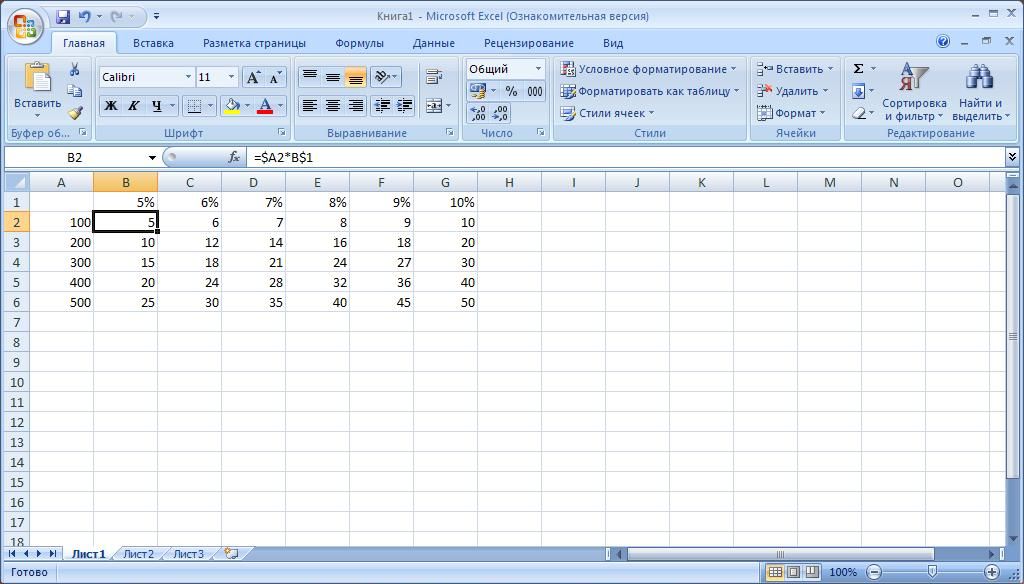Viewport: 1024px width, 584px height.
Task: Cut selection with scissors icon
Action: click(x=74, y=69)
